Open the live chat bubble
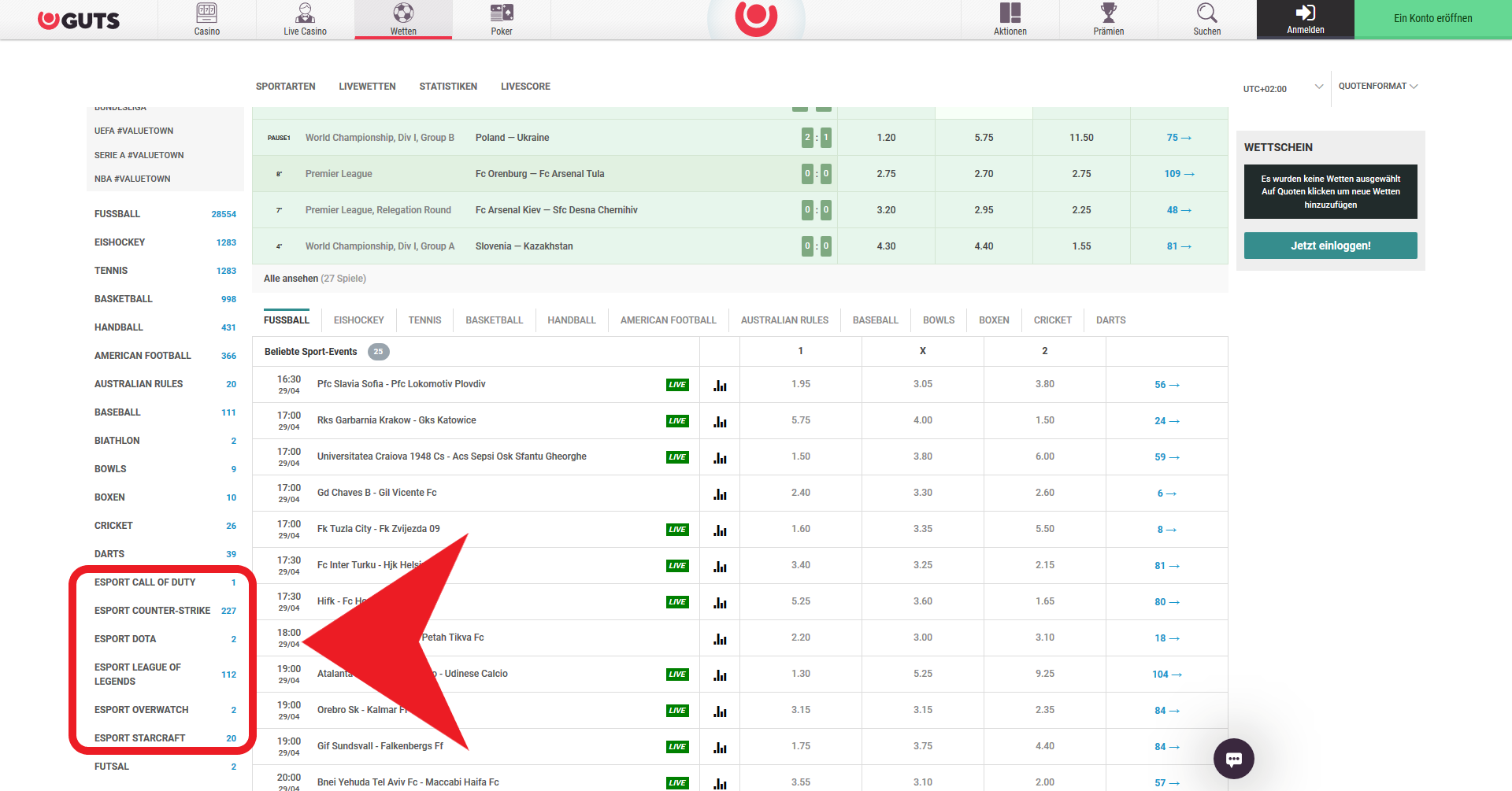This screenshot has height=791, width=1512. click(1234, 759)
